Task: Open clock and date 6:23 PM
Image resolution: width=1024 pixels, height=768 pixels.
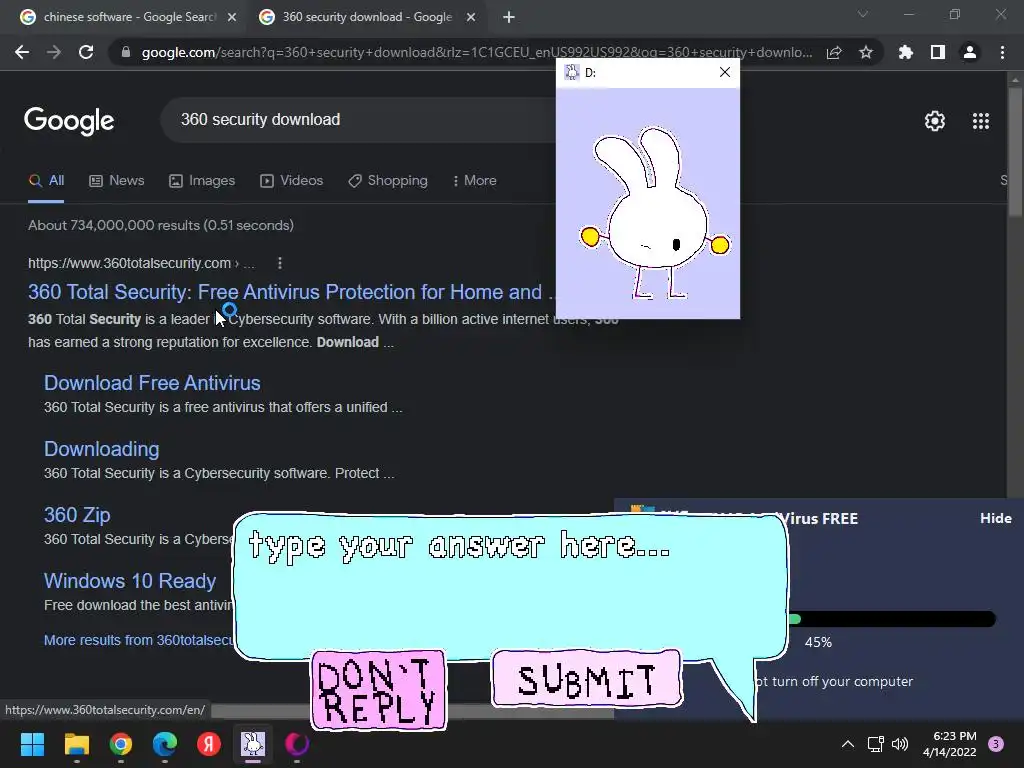Action: [950, 744]
